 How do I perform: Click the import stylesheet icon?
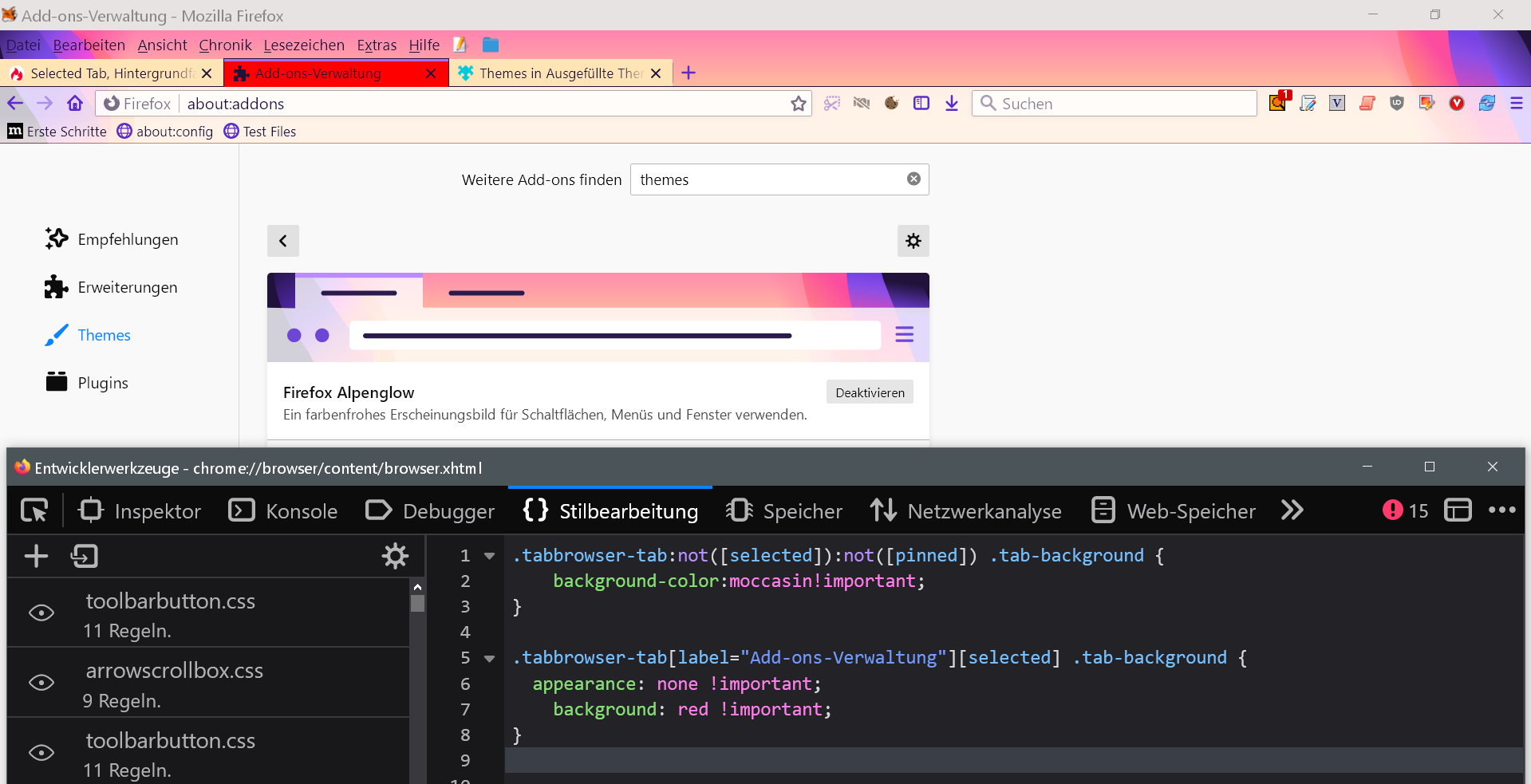tap(84, 556)
